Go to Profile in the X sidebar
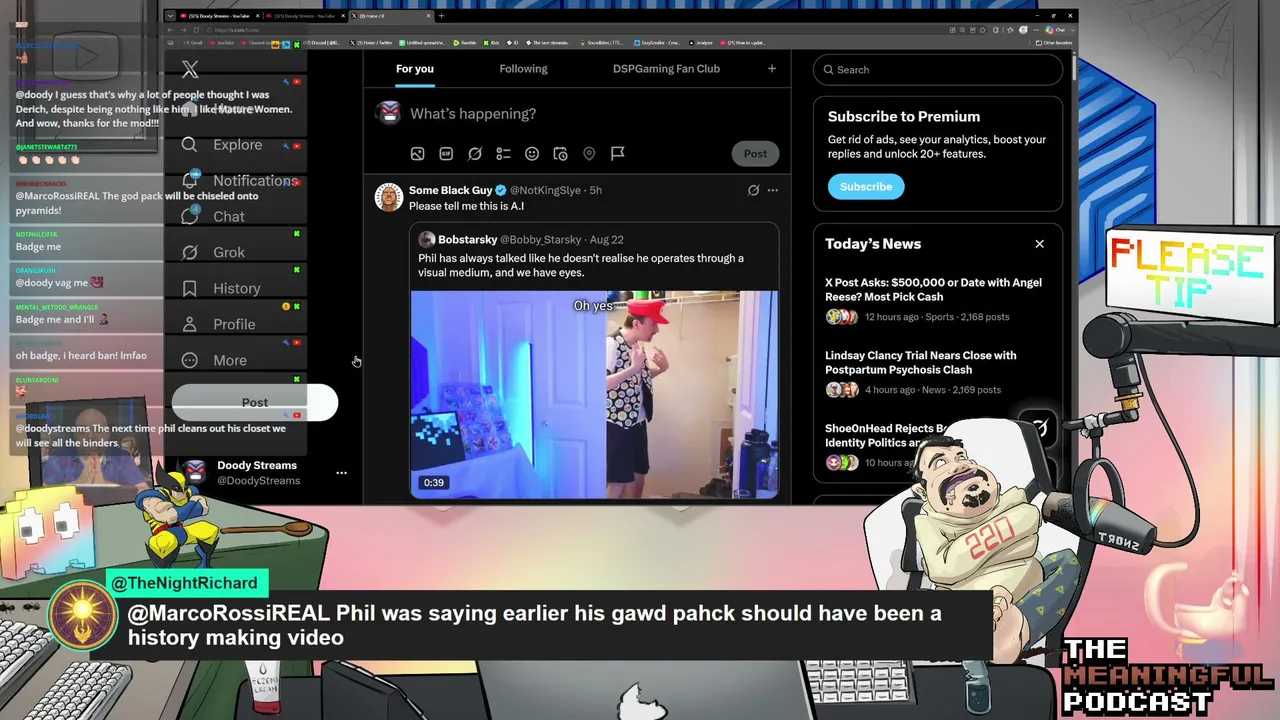The width and height of the screenshot is (1280, 720). (x=219, y=325)
